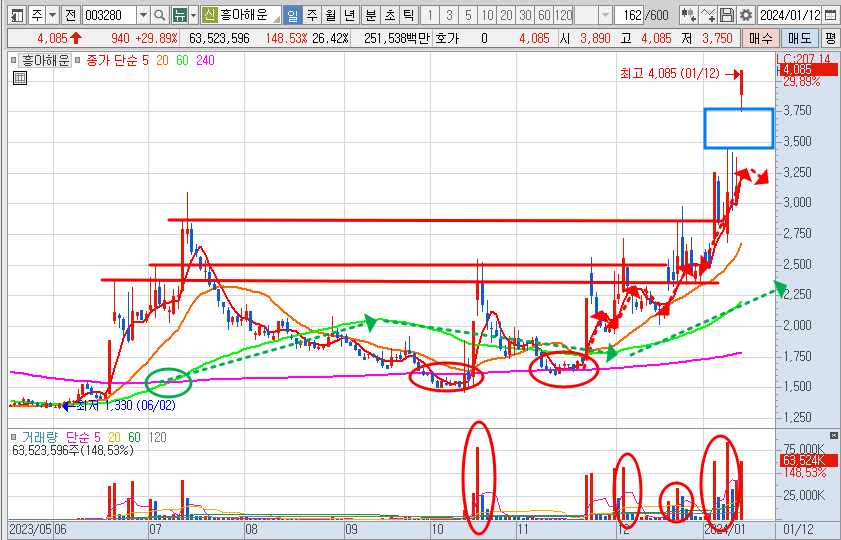The height and width of the screenshot is (540, 841).
Task: Select the 월 monthly chart period
Action: tap(330, 15)
